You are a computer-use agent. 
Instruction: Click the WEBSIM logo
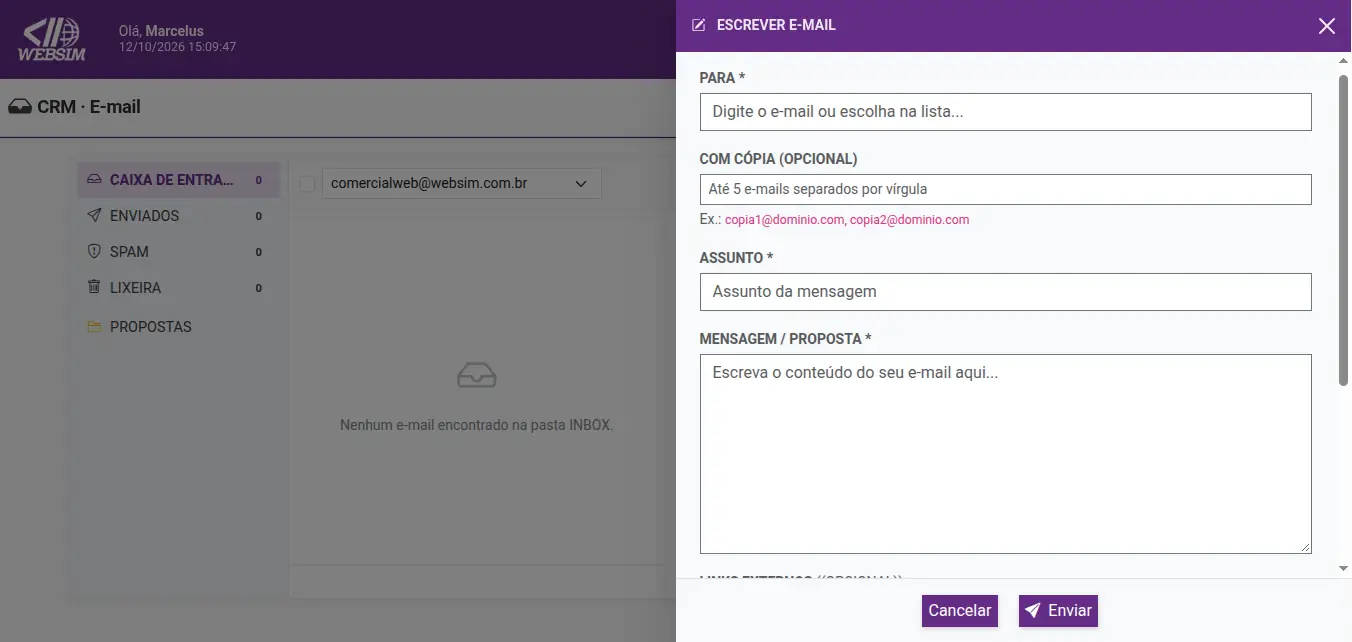(x=53, y=40)
